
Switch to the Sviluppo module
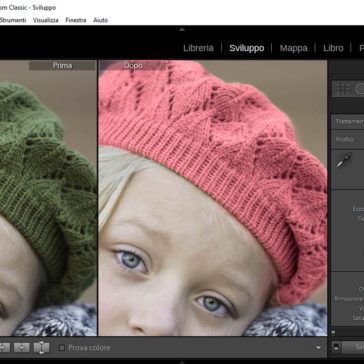click(247, 48)
